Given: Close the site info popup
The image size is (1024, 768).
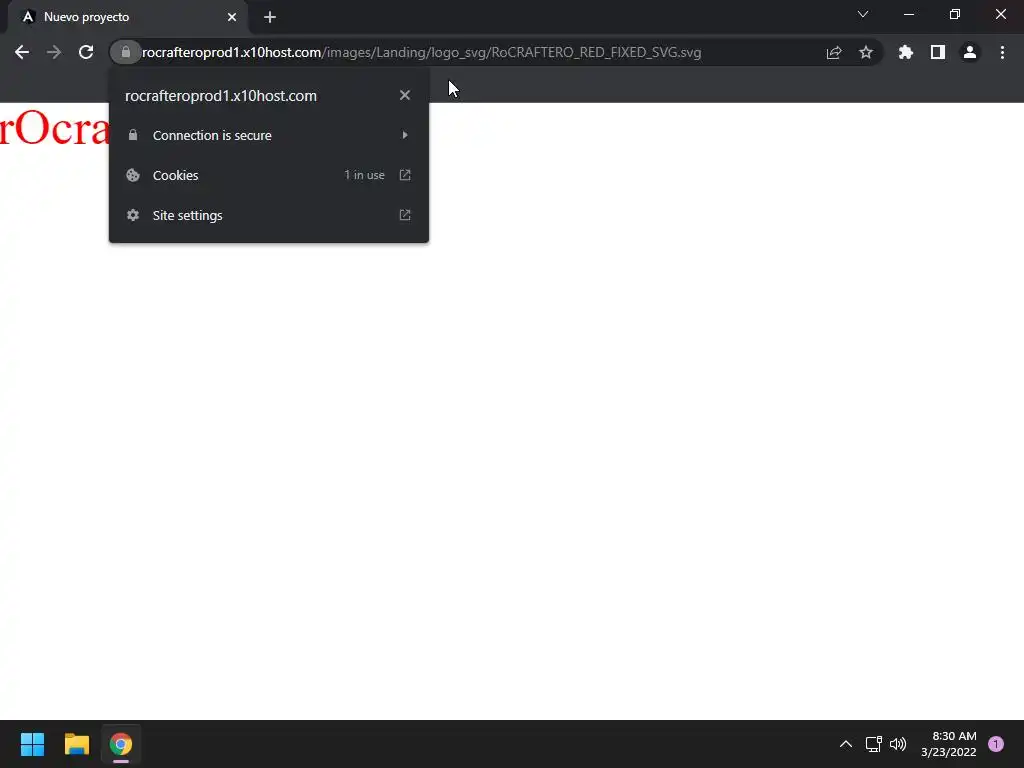Looking at the screenshot, I should pyautogui.click(x=405, y=95).
